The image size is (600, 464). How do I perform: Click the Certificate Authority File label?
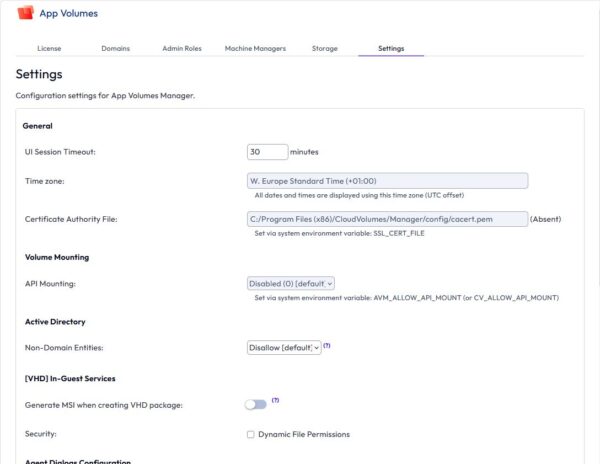(71, 219)
